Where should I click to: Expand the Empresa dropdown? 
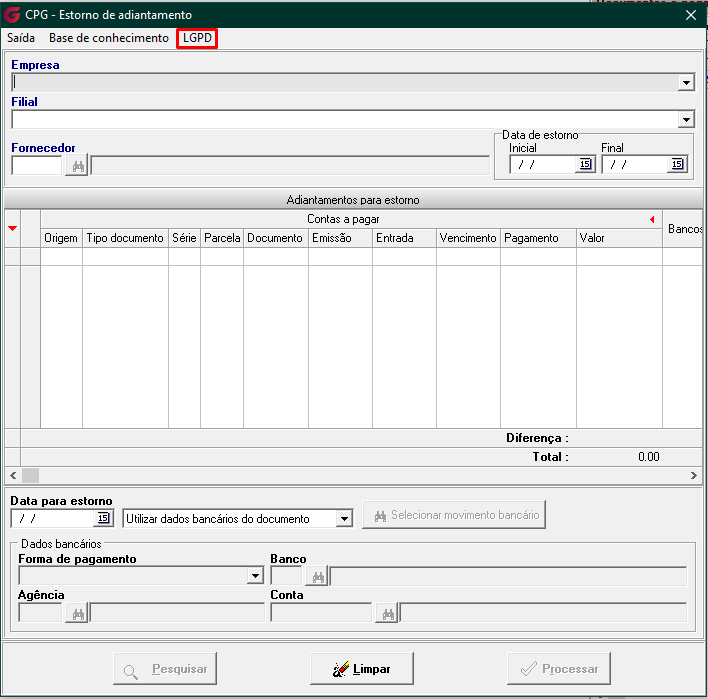pos(686,83)
